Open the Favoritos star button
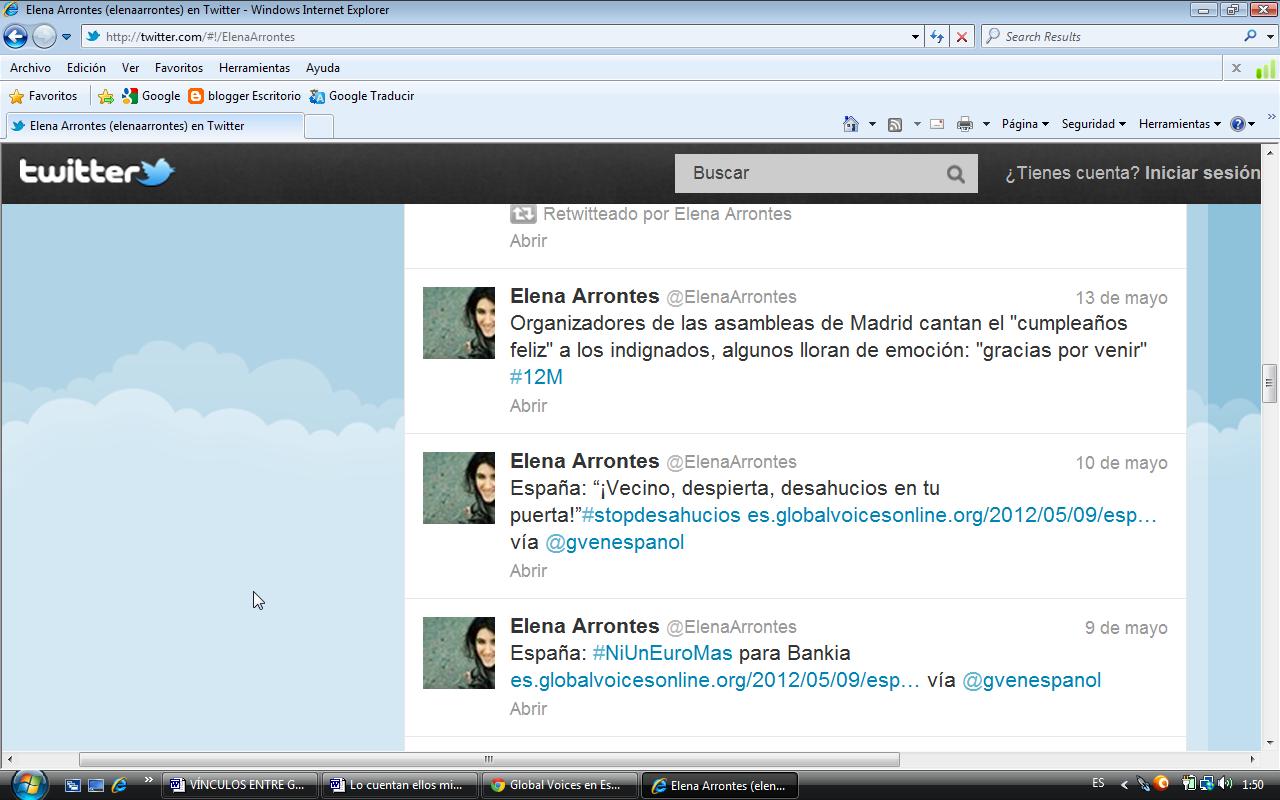The height and width of the screenshot is (800, 1280). pyautogui.click(x=43, y=96)
